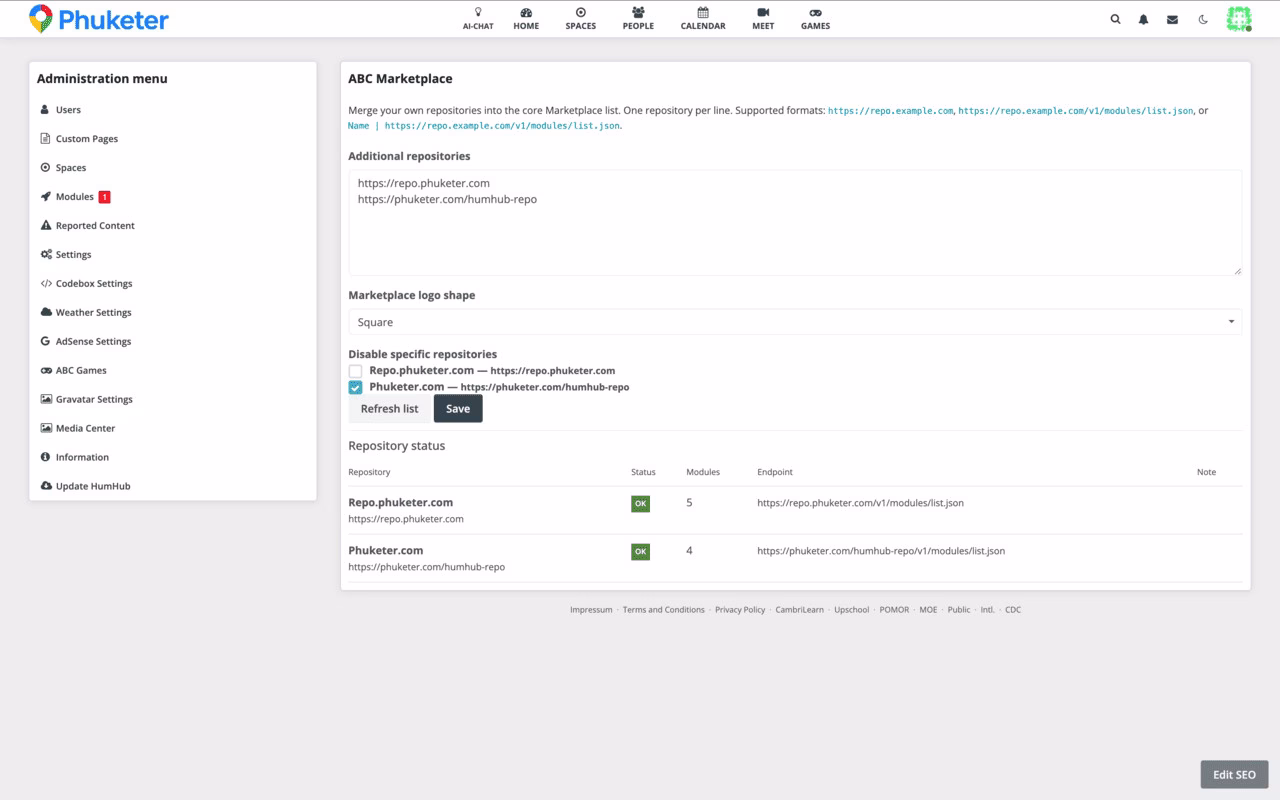Uncheck the Phuketer.com disable repository checkbox
The width and height of the screenshot is (1280, 800).
coord(355,388)
